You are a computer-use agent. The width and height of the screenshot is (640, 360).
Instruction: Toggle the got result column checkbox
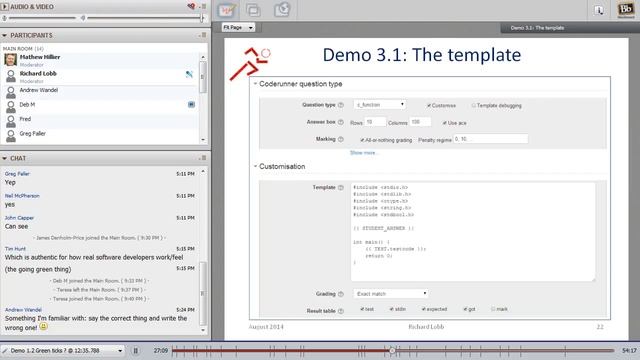(x=465, y=309)
